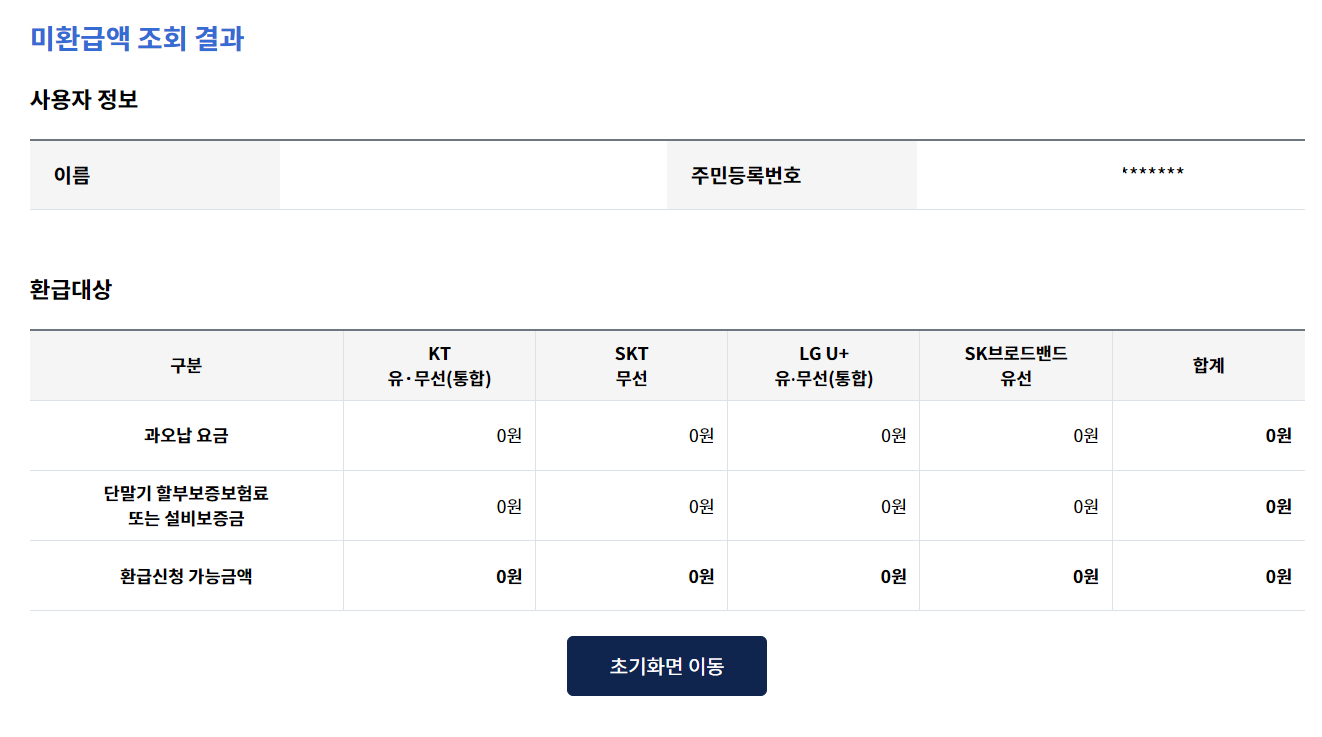
Task: Click the KT 과오납 요금 0원 cell
Action: coord(505,436)
